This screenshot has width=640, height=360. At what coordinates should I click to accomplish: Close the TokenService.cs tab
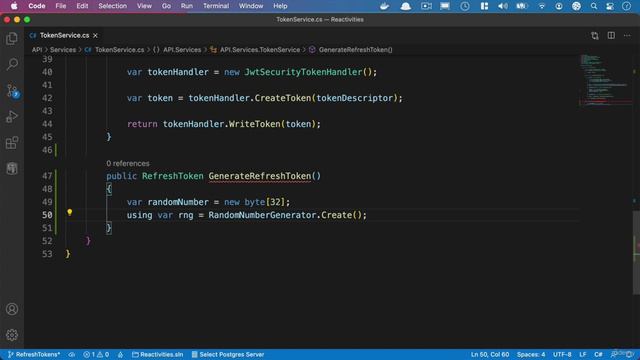(x=95, y=36)
